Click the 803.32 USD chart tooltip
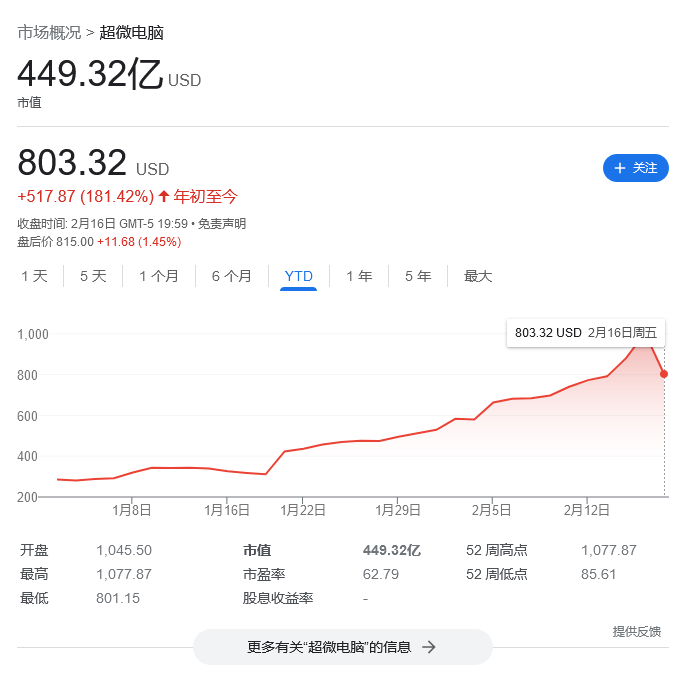The image size is (694, 693). click(x=587, y=333)
